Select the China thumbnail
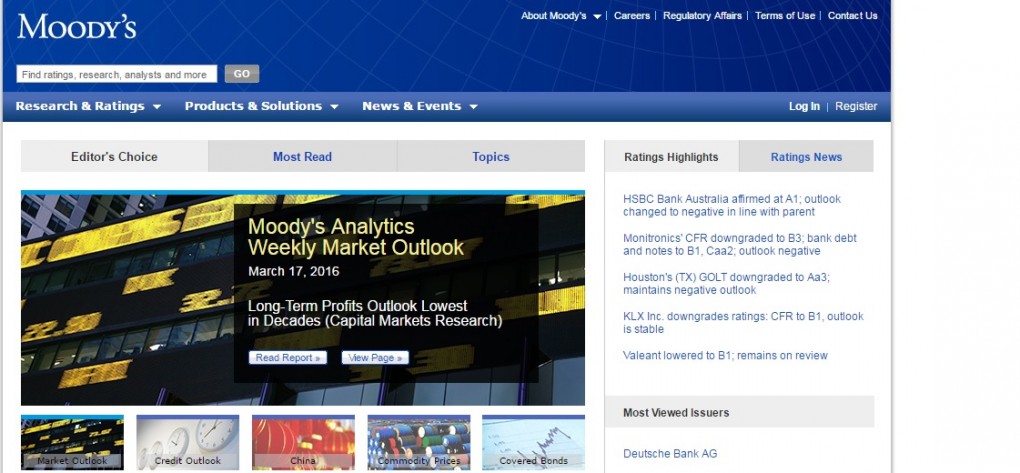 (303, 442)
